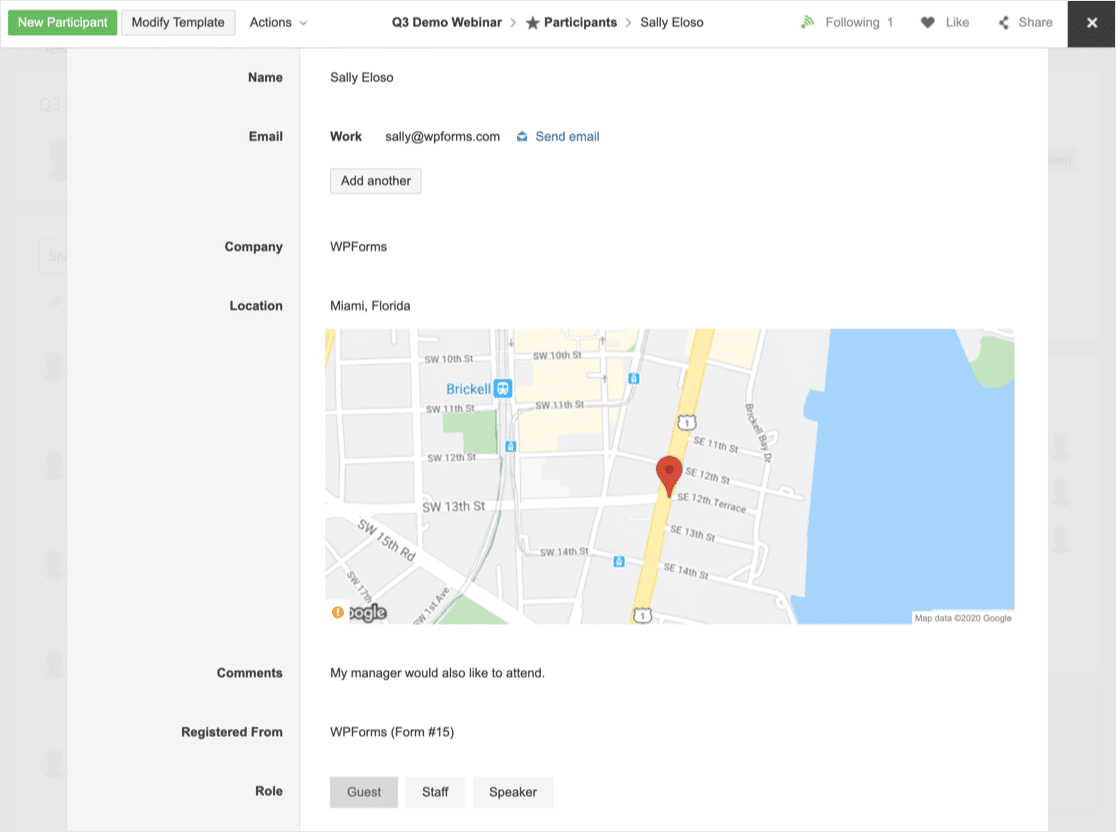
Task: Click the Brickell station icon on map
Action: (503, 389)
